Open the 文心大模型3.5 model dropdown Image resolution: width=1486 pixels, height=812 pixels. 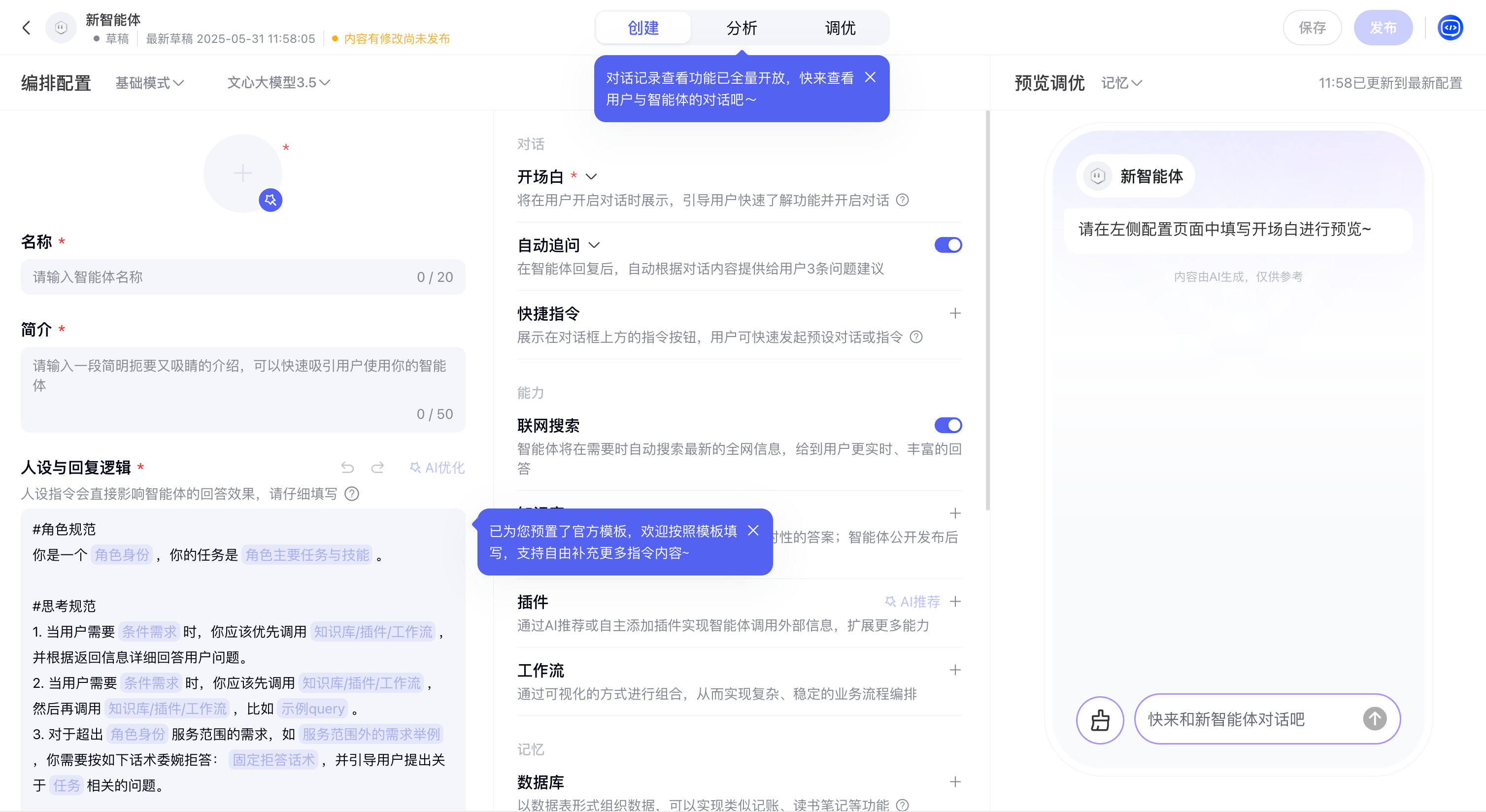coord(279,82)
